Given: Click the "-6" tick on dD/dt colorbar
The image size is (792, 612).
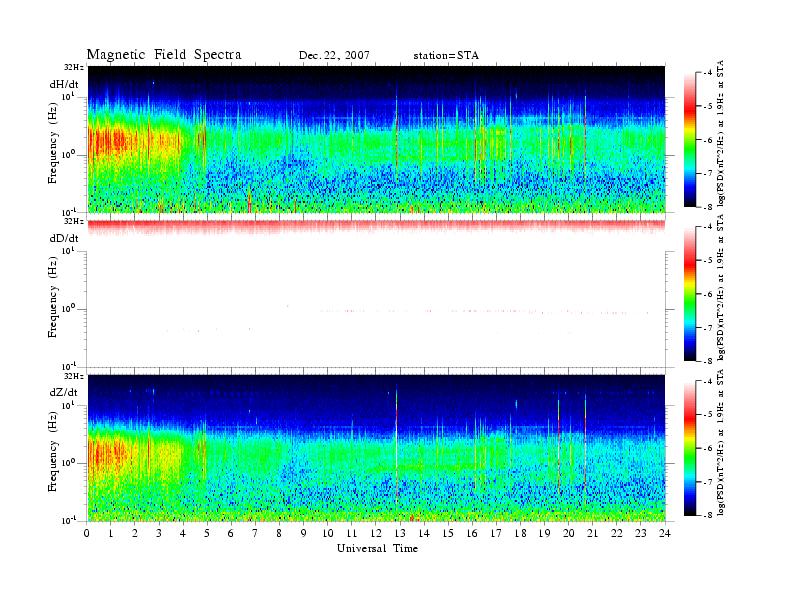Looking at the screenshot, I should pyautogui.click(x=708, y=294).
